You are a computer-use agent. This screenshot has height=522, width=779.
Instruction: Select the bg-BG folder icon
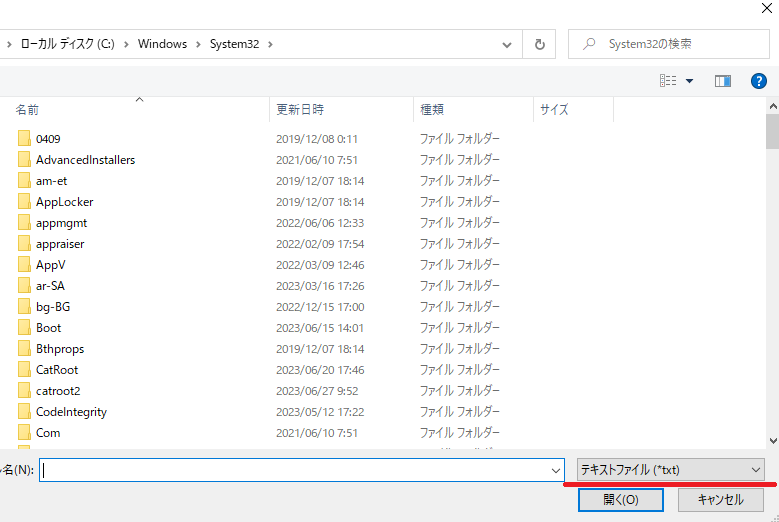(x=24, y=306)
